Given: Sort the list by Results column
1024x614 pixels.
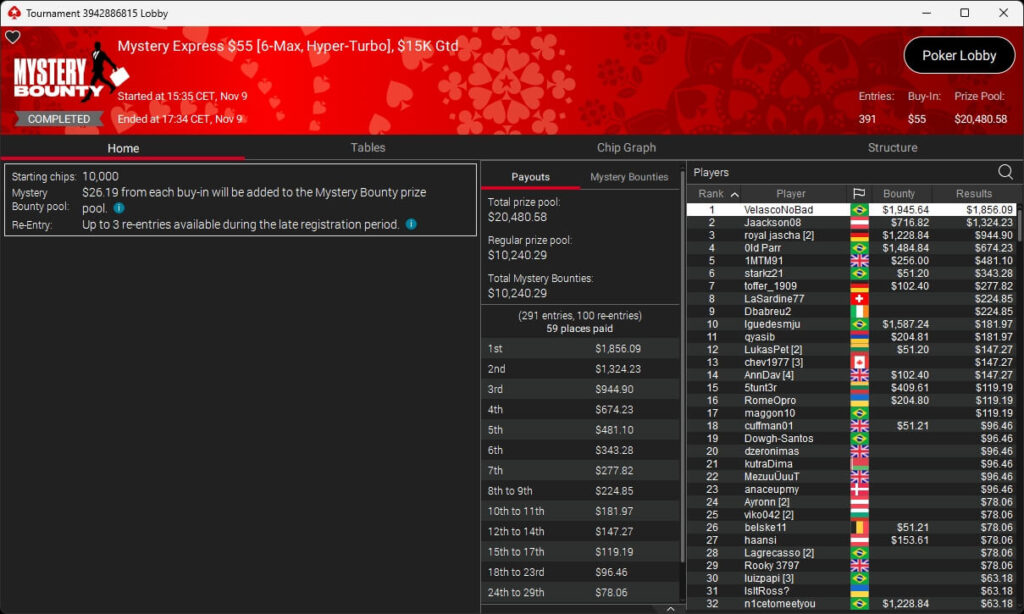Looking at the screenshot, I should tap(973, 194).
